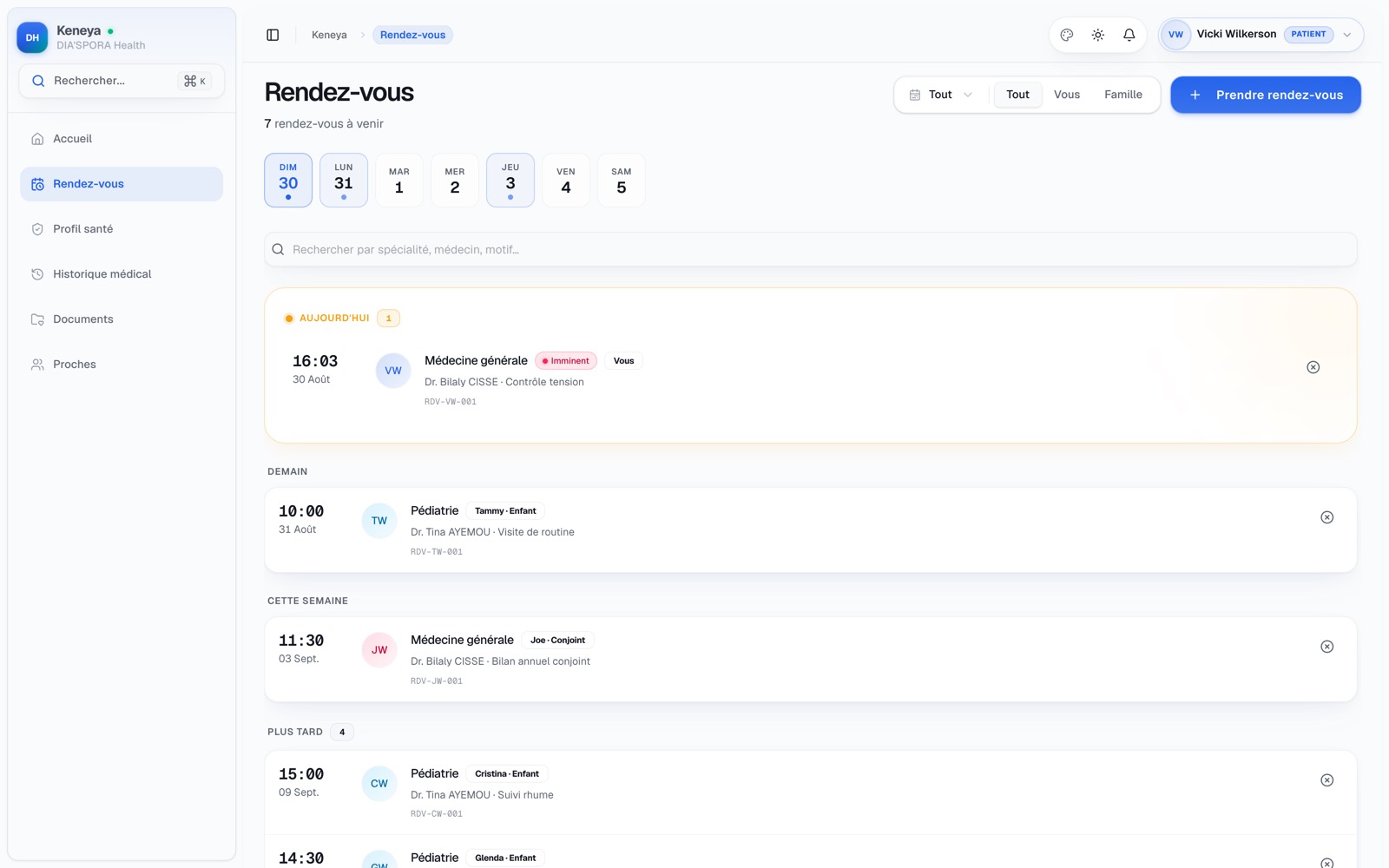
Task: Go to Historique médical
Action: pyautogui.click(x=122, y=274)
